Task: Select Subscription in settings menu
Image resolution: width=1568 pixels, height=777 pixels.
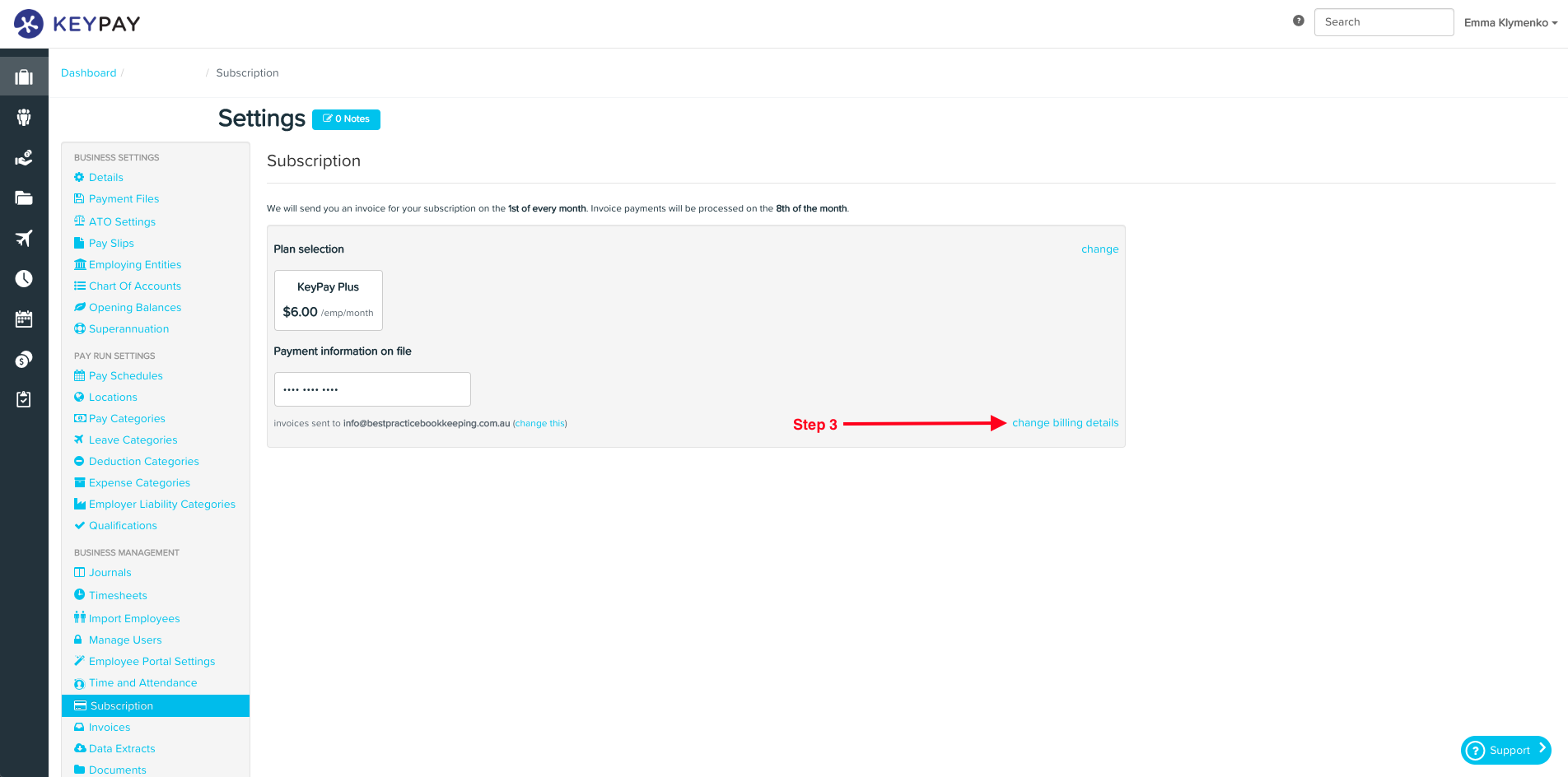Action: click(156, 705)
